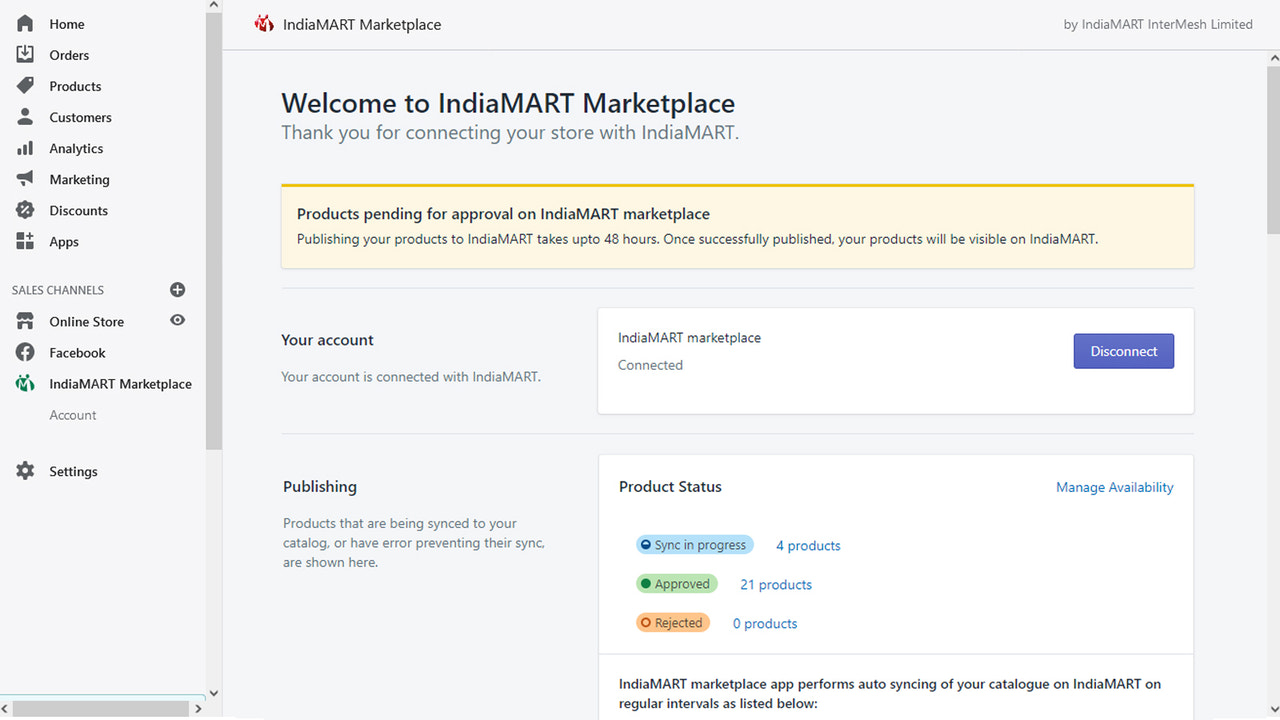Toggle Online Store visibility with the eye icon
Screen dimensions: 1280x720
pyautogui.click(x=177, y=320)
